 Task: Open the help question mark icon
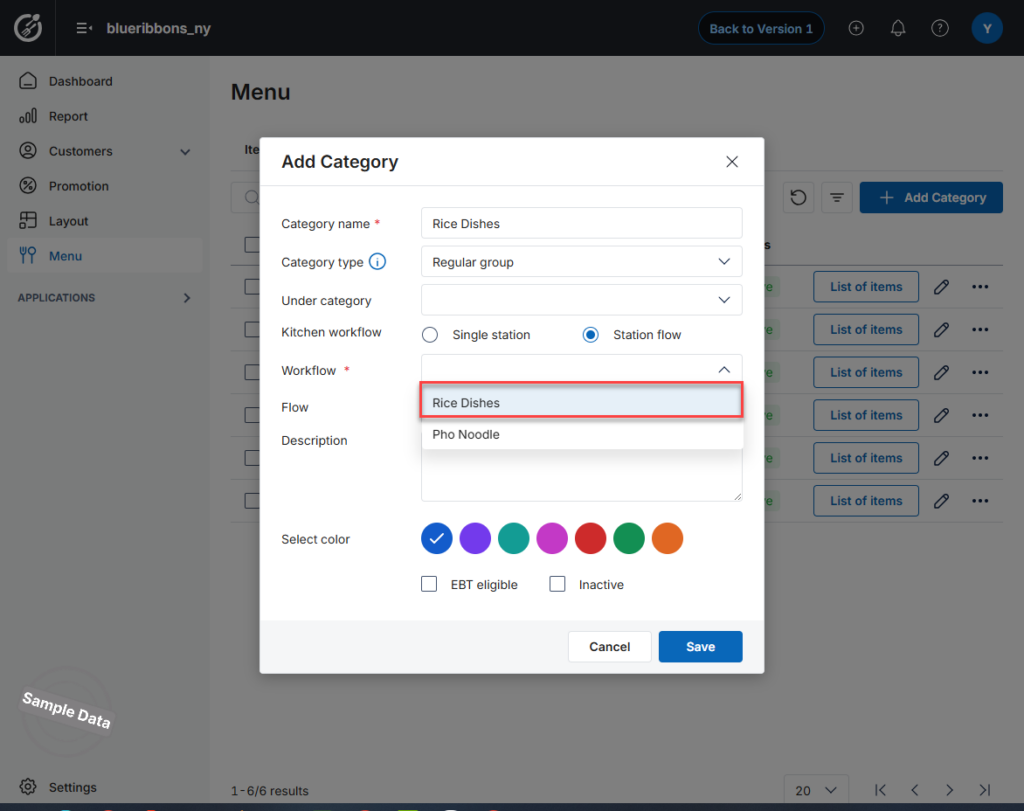tap(940, 28)
